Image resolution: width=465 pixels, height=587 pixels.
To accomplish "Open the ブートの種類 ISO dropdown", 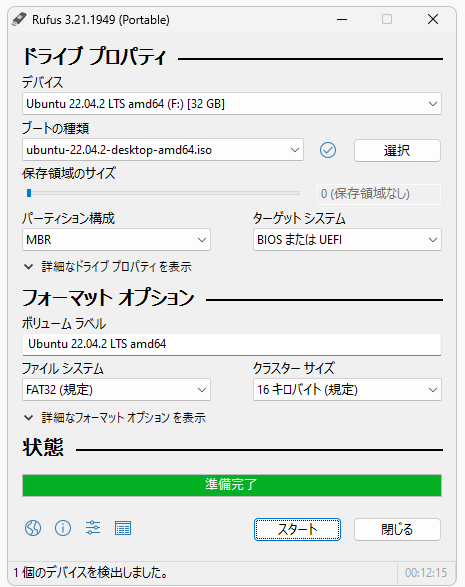I will [x=163, y=150].
